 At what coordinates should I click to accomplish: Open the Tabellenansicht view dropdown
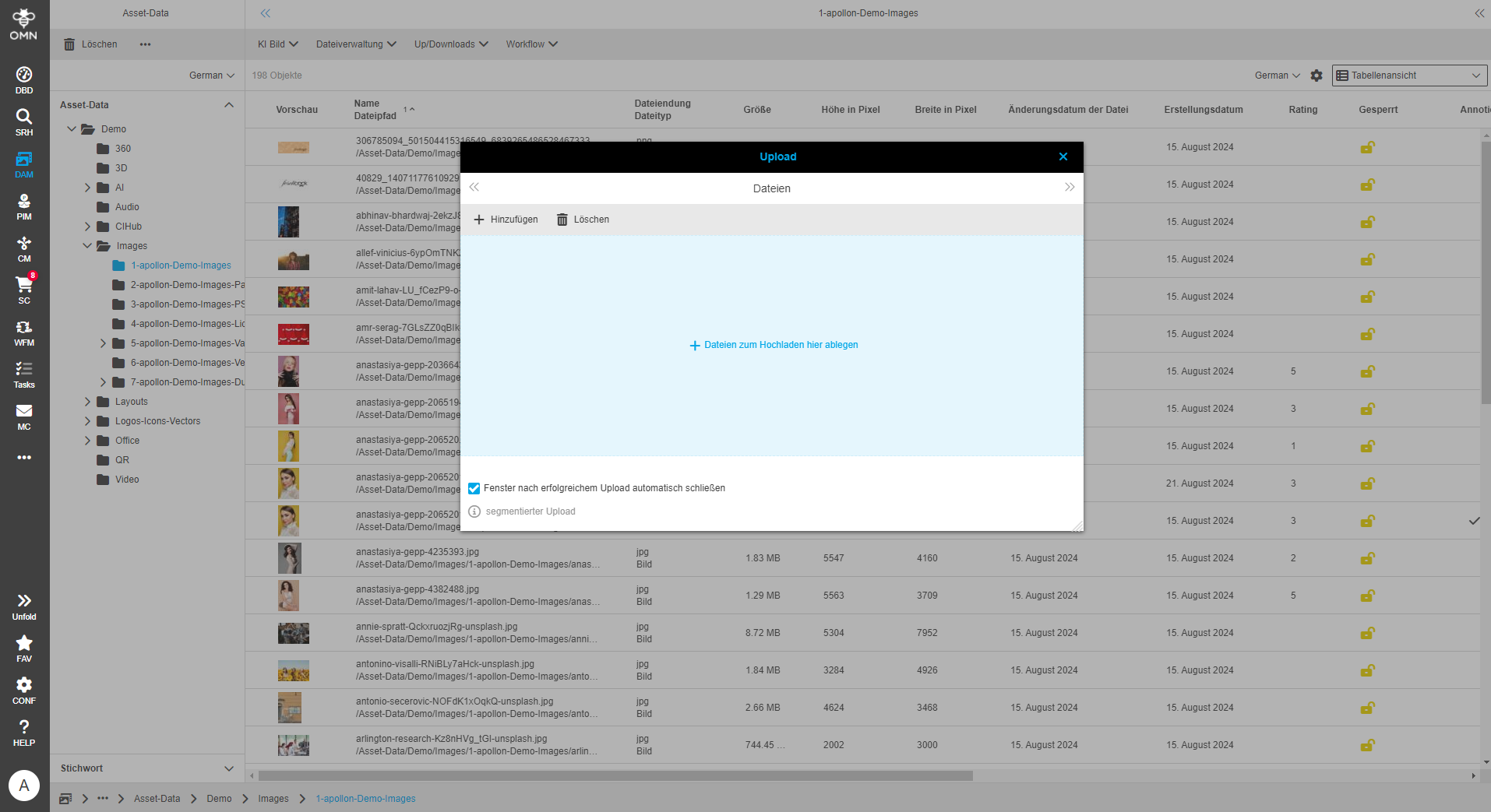point(1407,76)
